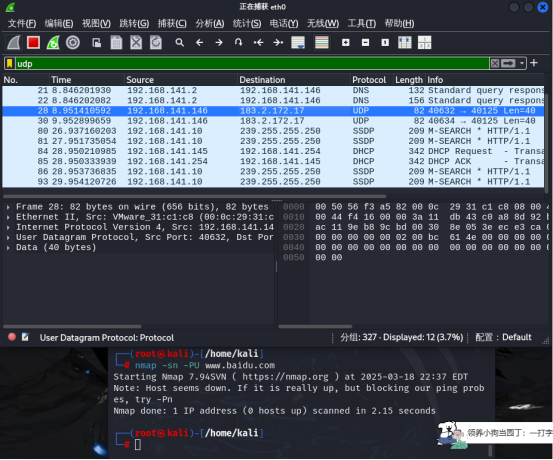Select packet 84 DHCP Request row
This screenshot has width=553, height=460.
[x=273, y=151]
